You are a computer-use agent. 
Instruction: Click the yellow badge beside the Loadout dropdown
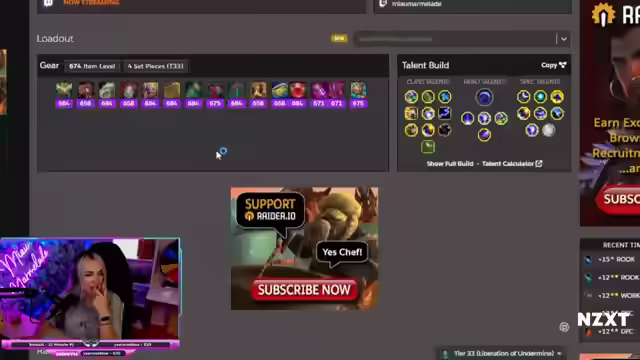coord(339,38)
